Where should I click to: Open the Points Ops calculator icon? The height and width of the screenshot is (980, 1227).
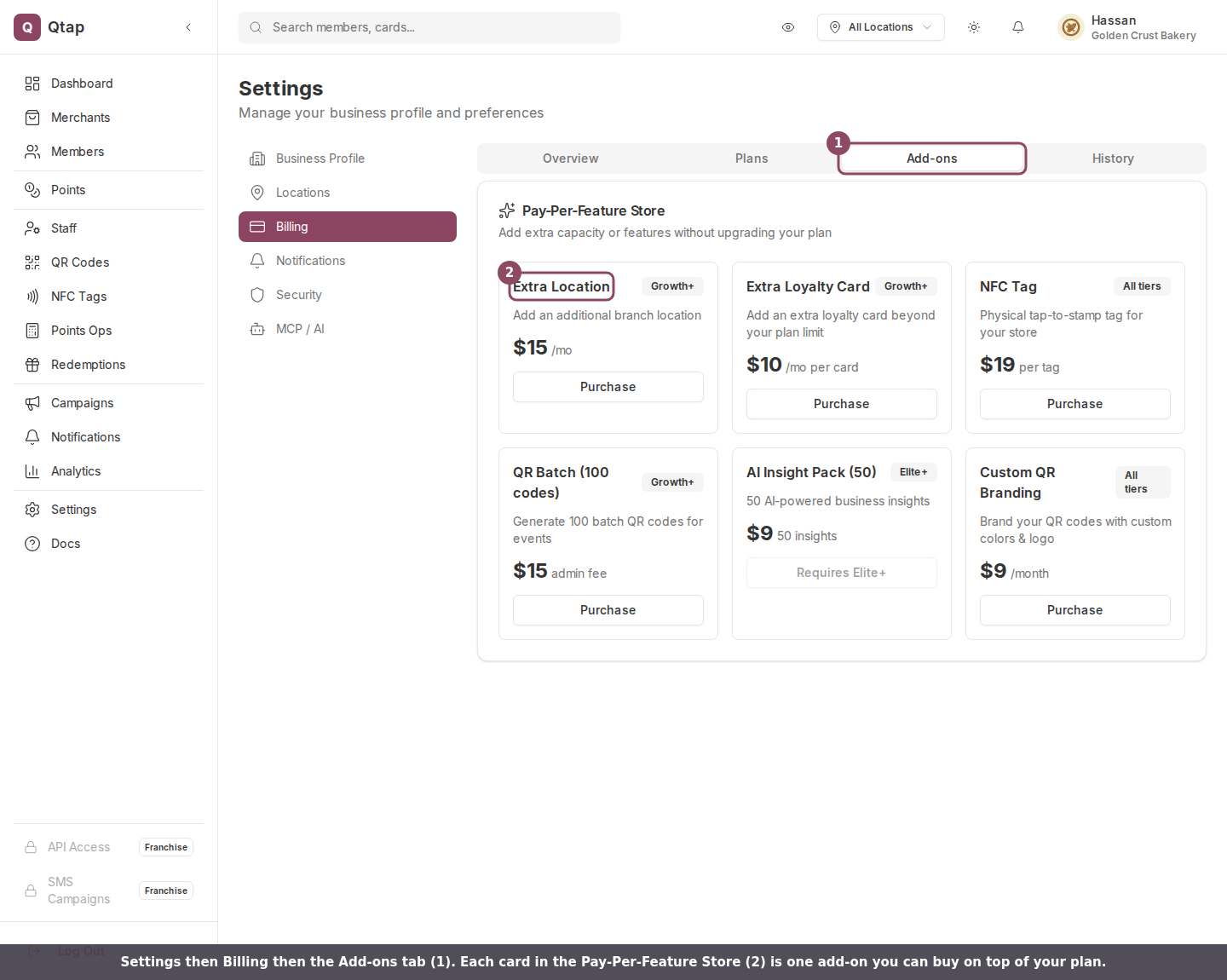pos(32,331)
